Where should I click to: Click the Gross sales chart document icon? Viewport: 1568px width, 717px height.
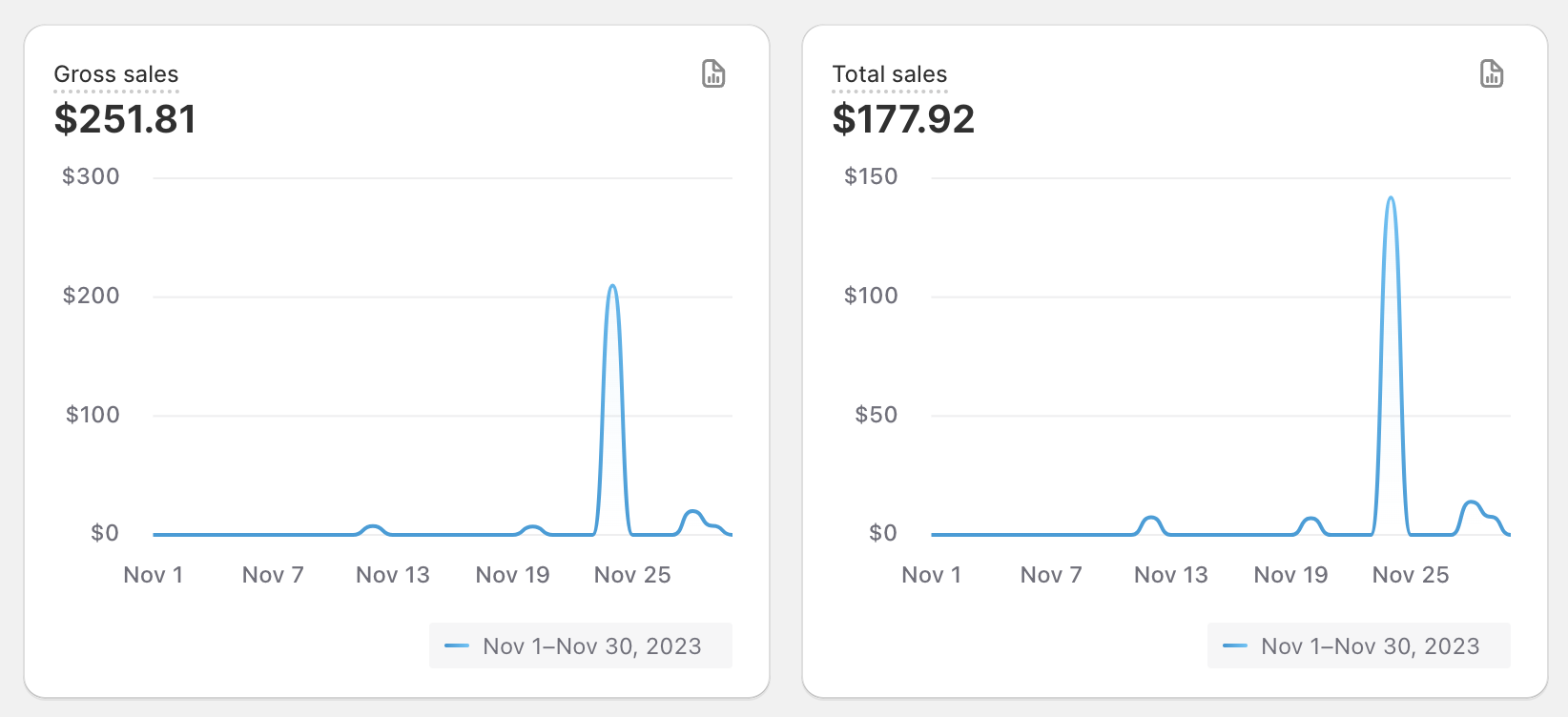pyautogui.click(x=713, y=73)
